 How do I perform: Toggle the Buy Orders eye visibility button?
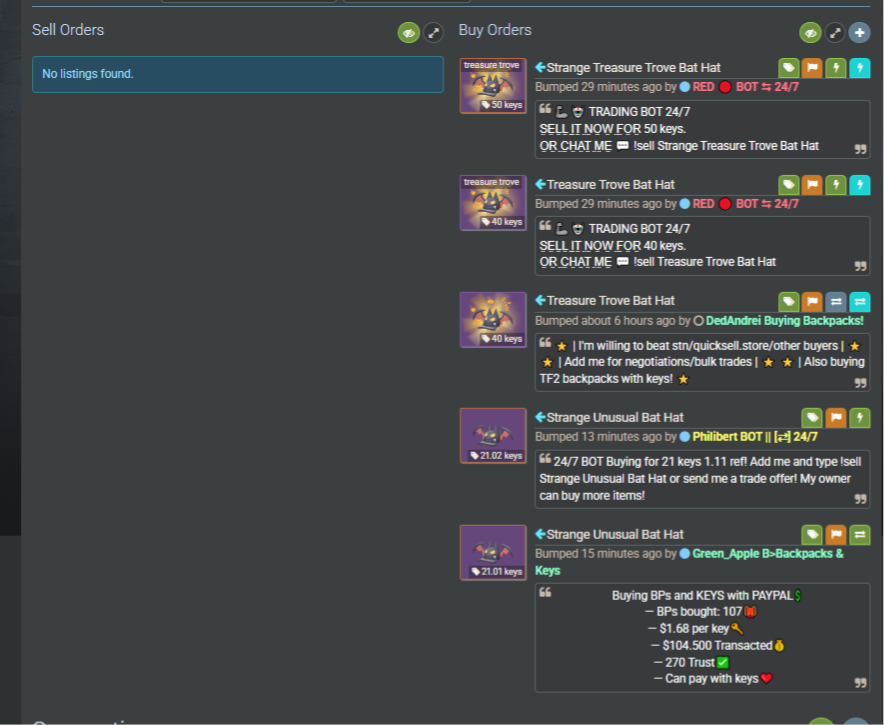coord(810,33)
